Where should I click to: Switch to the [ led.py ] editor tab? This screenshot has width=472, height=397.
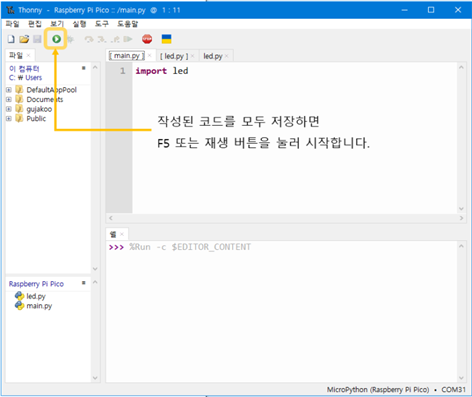coord(174,56)
